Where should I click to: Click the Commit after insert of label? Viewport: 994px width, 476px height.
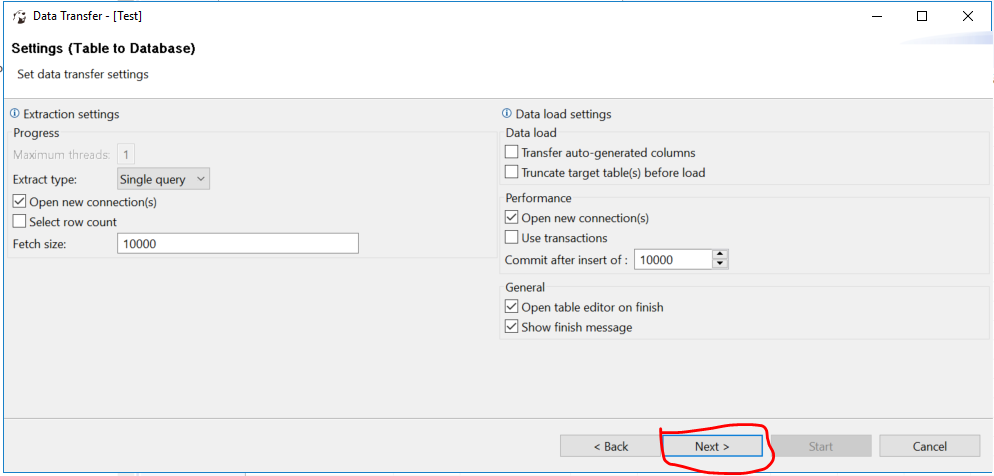click(566, 259)
